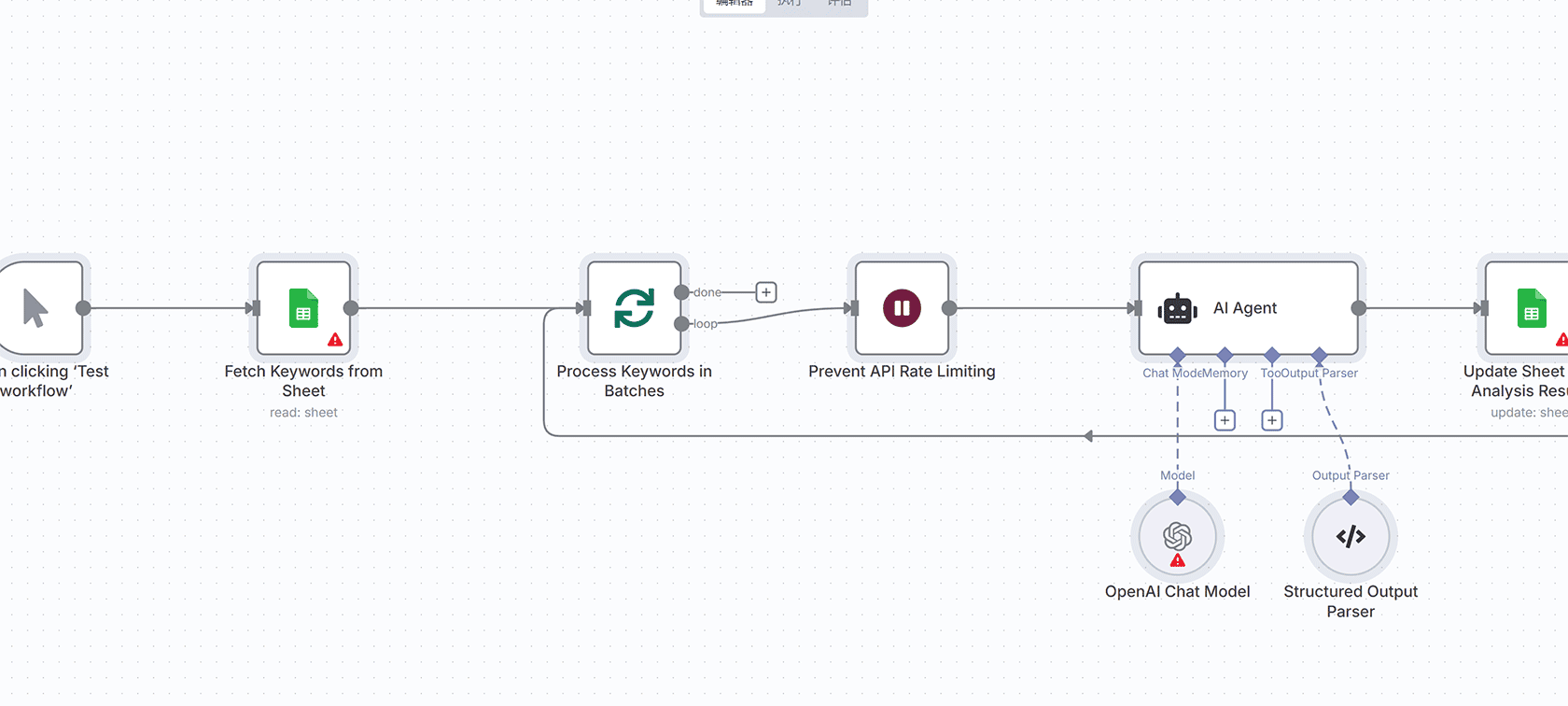The image size is (1568, 706).
Task: Select the AI Agent robot icon
Action: (x=1177, y=309)
